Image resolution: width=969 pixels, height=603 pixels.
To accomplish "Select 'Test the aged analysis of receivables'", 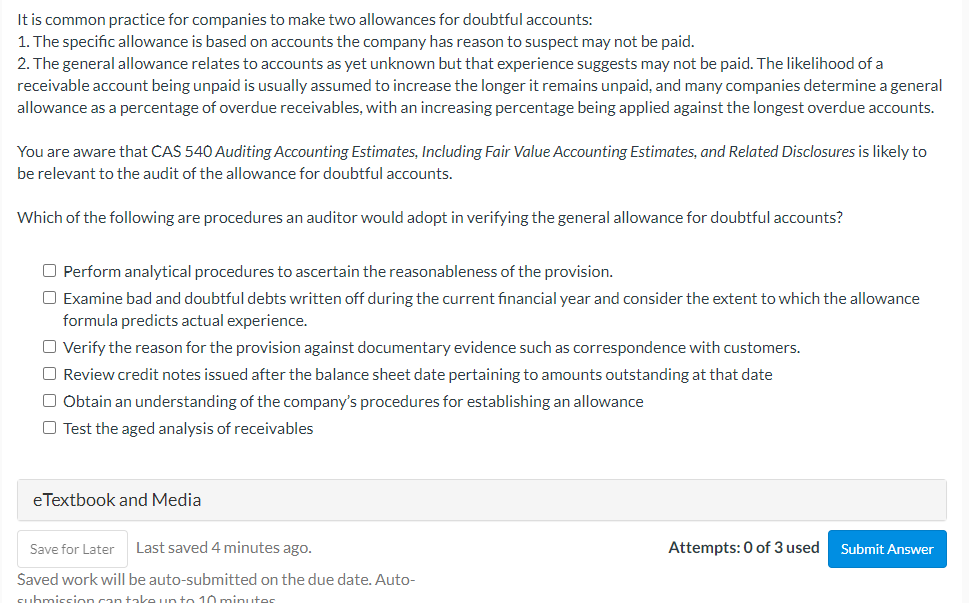I will [49, 426].
